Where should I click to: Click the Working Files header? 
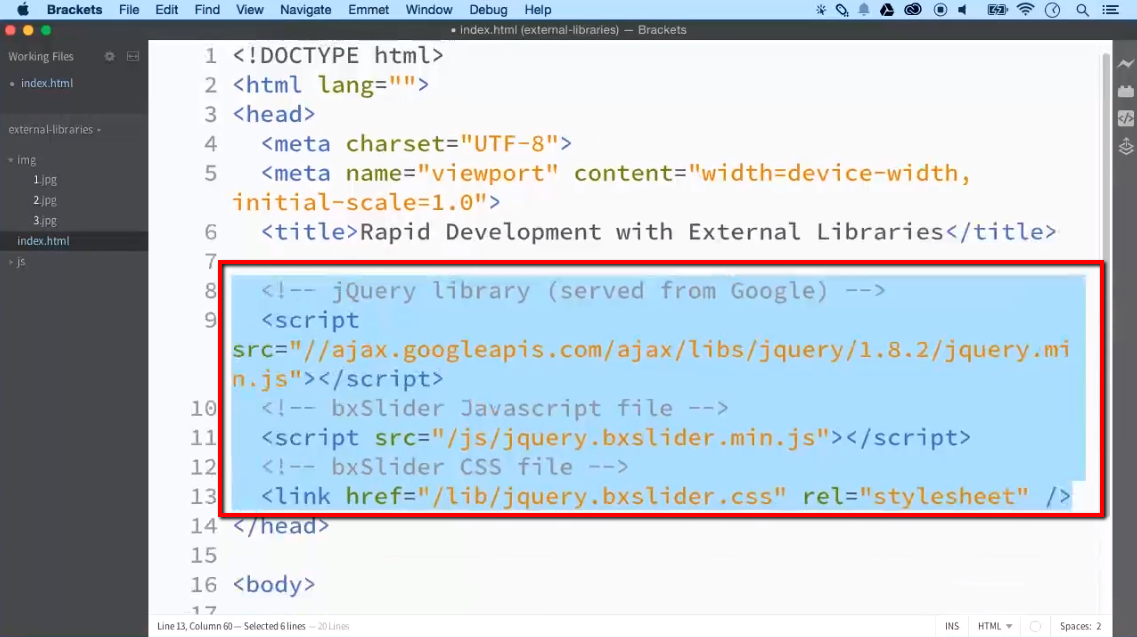(41, 57)
